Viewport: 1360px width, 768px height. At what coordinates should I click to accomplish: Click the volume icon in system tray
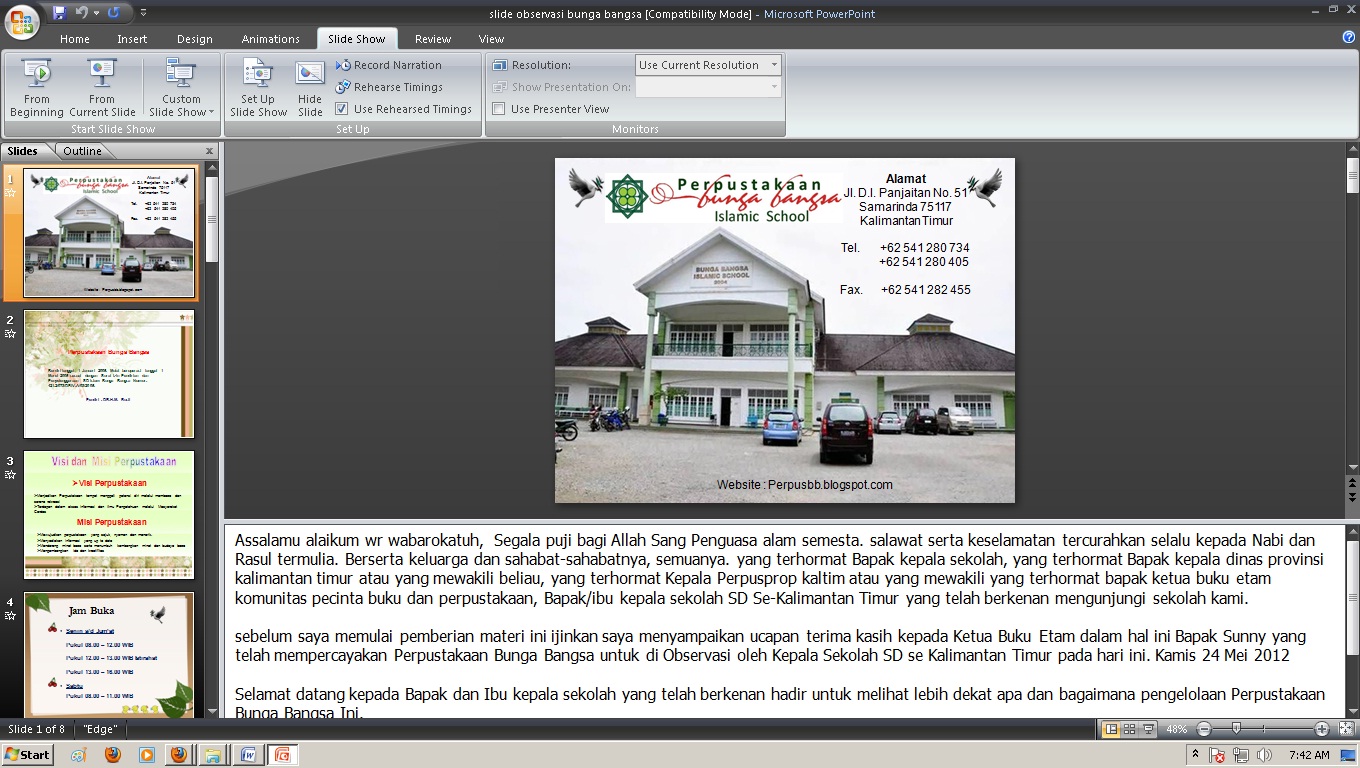[1265, 755]
